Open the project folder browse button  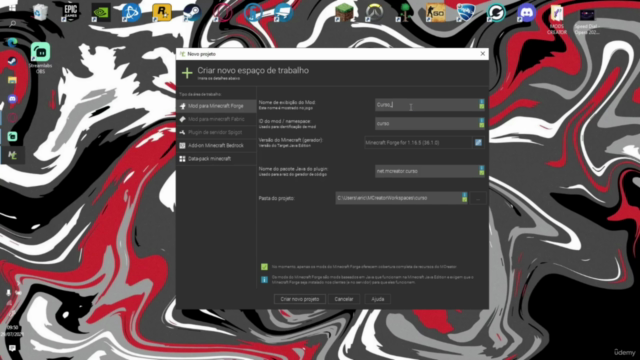click(x=478, y=198)
